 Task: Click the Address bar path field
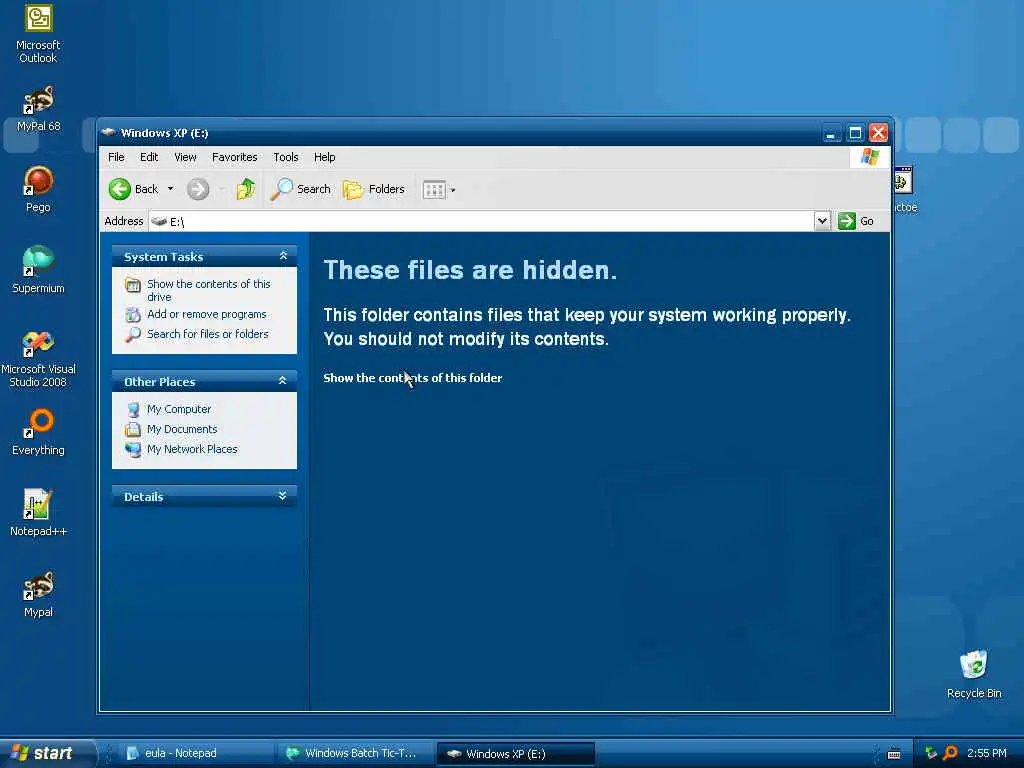point(481,221)
